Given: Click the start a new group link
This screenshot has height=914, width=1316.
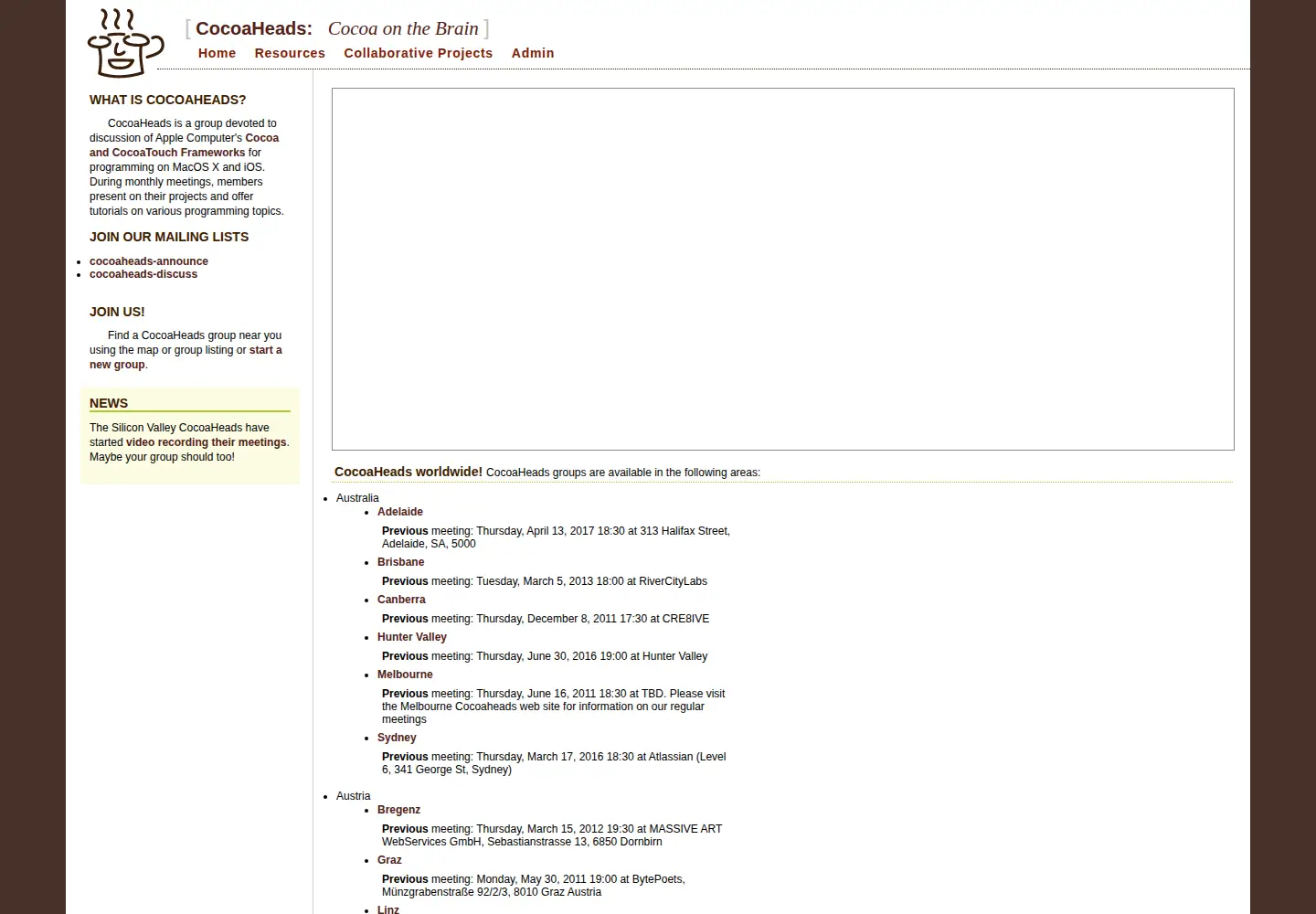Looking at the screenshot, I should pos(186,357).
